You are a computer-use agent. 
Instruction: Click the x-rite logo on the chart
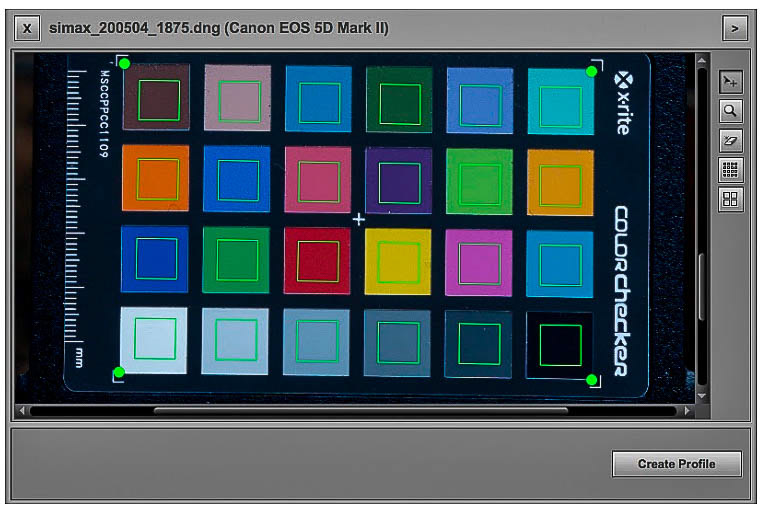[624, 103]
